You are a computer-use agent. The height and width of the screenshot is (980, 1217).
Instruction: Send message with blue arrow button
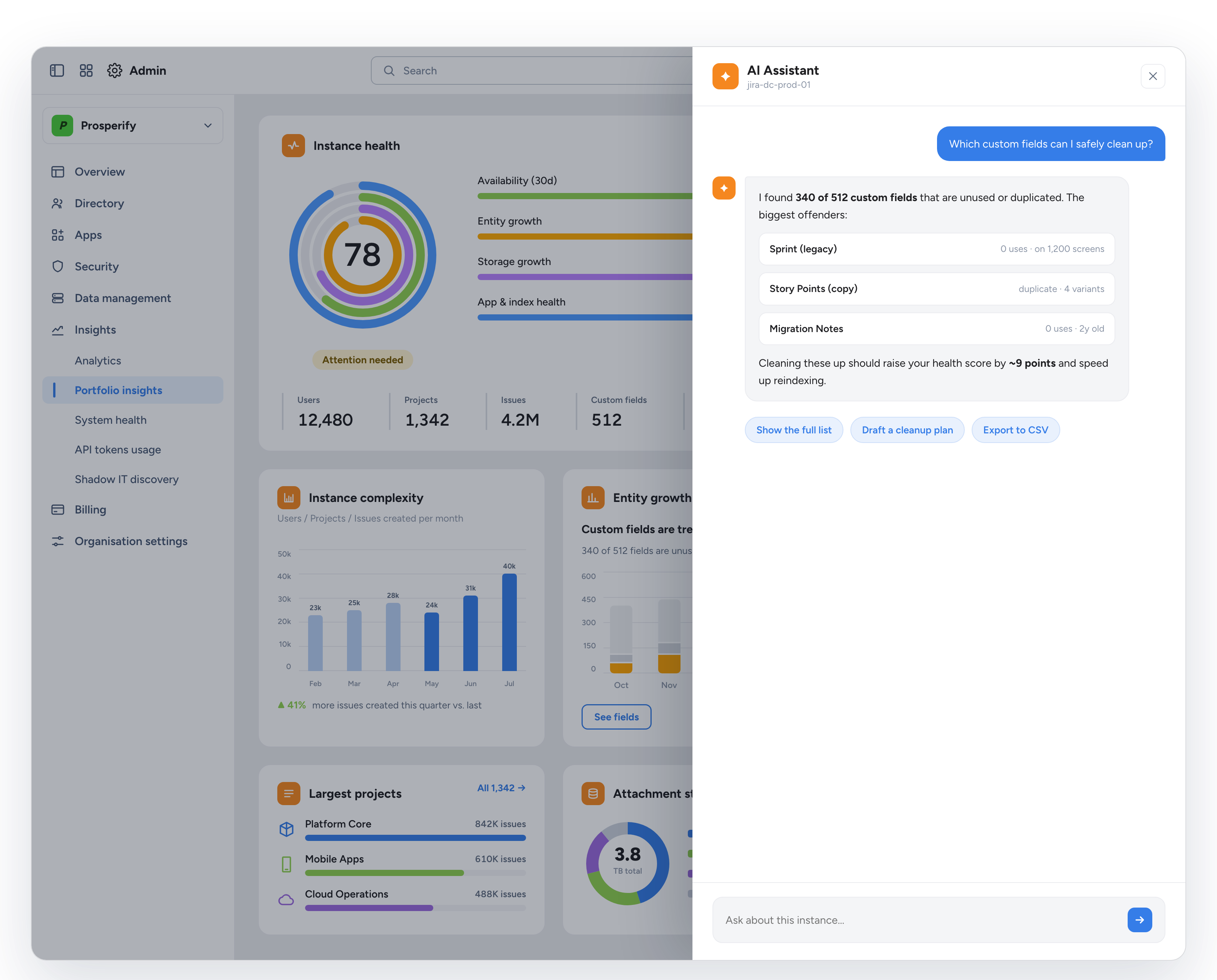click(x=1139, y=920)
